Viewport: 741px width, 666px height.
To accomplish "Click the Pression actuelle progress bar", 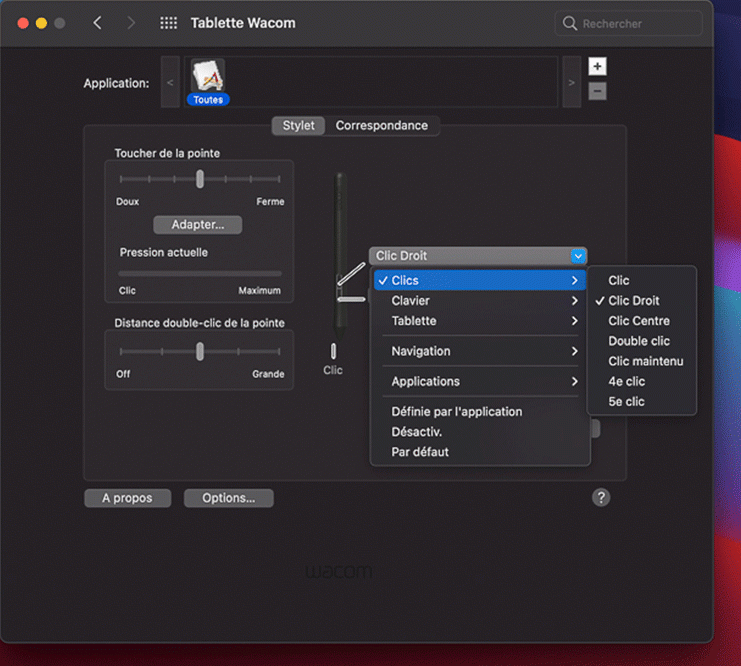I will (x=200, y=273).
